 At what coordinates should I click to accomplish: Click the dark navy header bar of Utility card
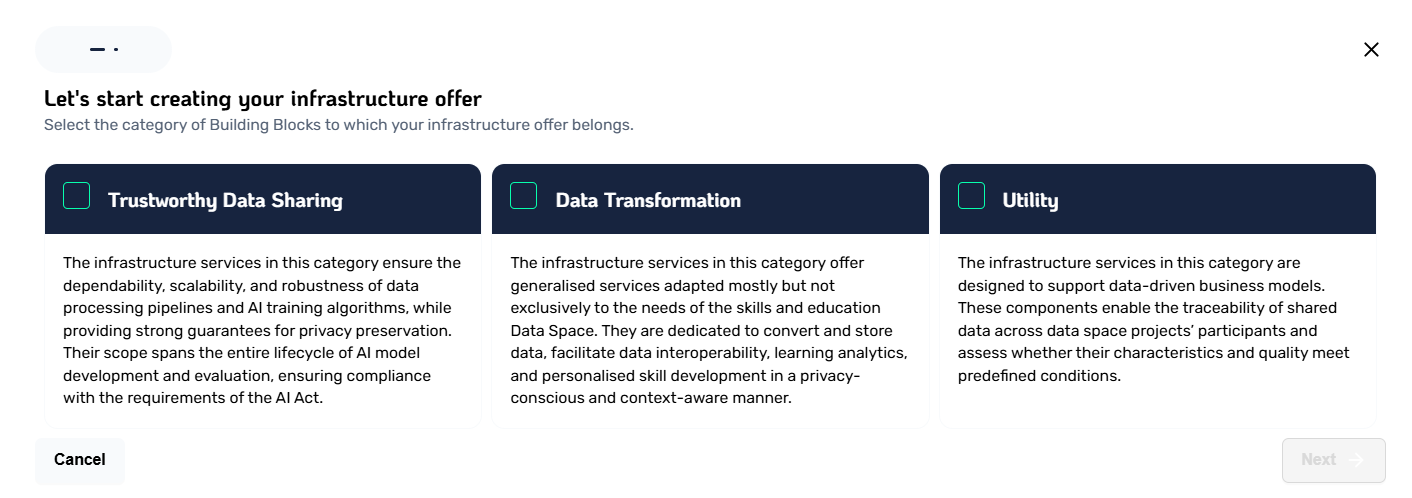1158,199
